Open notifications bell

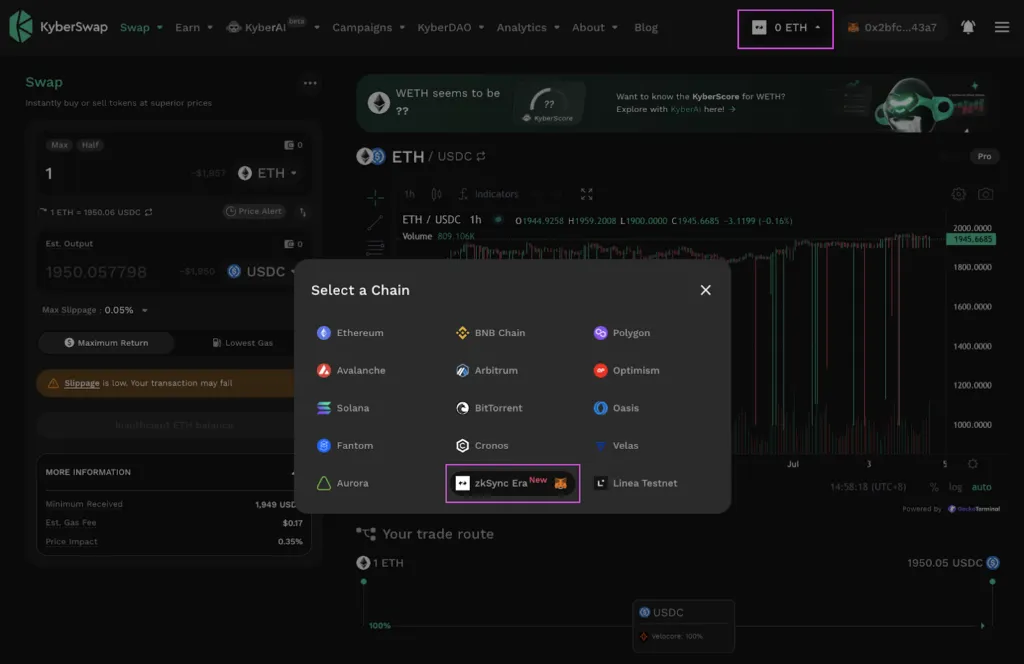(968, 27)
